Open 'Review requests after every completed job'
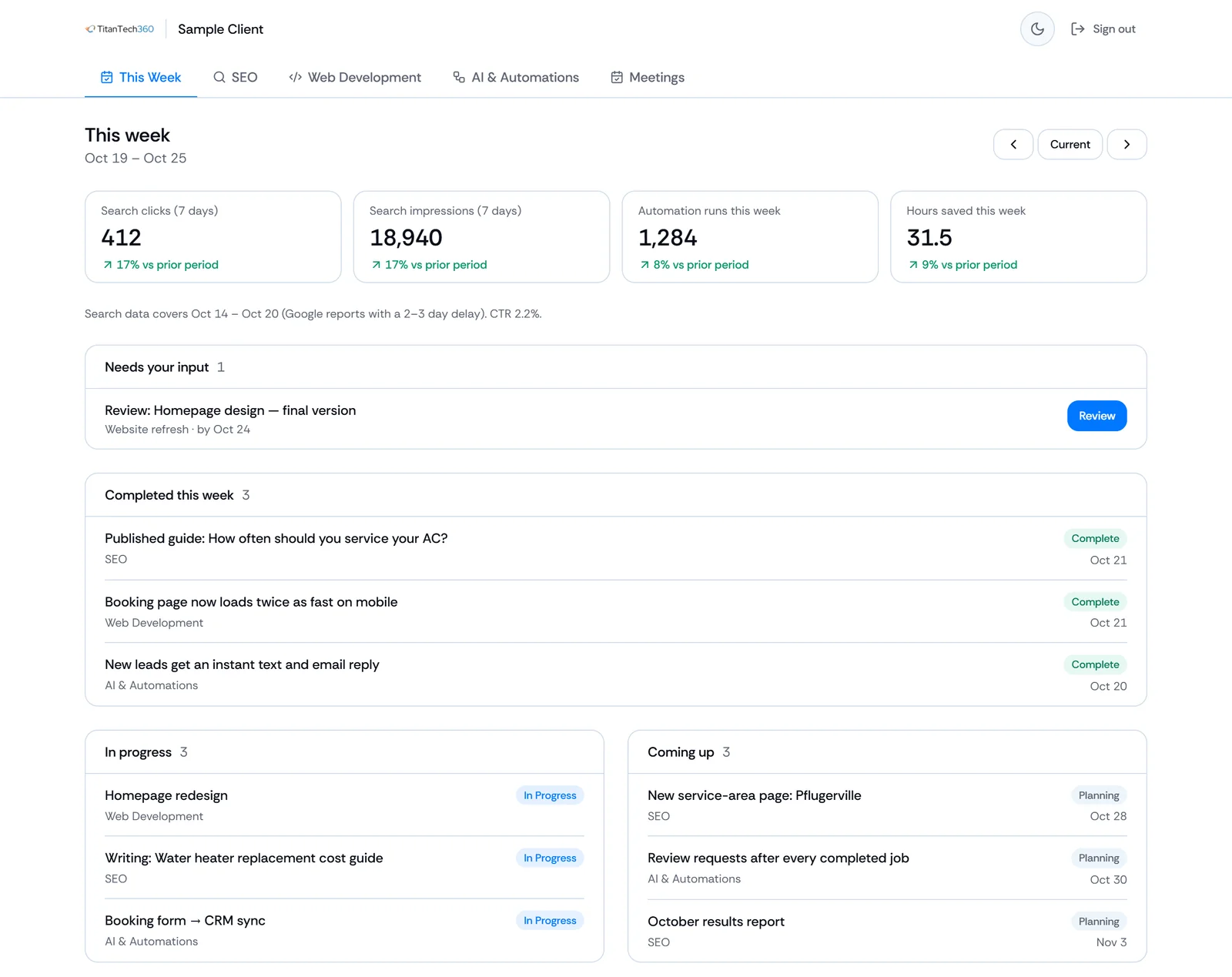This screenshot has height=977, width=1232. click(x=887, y=868)
